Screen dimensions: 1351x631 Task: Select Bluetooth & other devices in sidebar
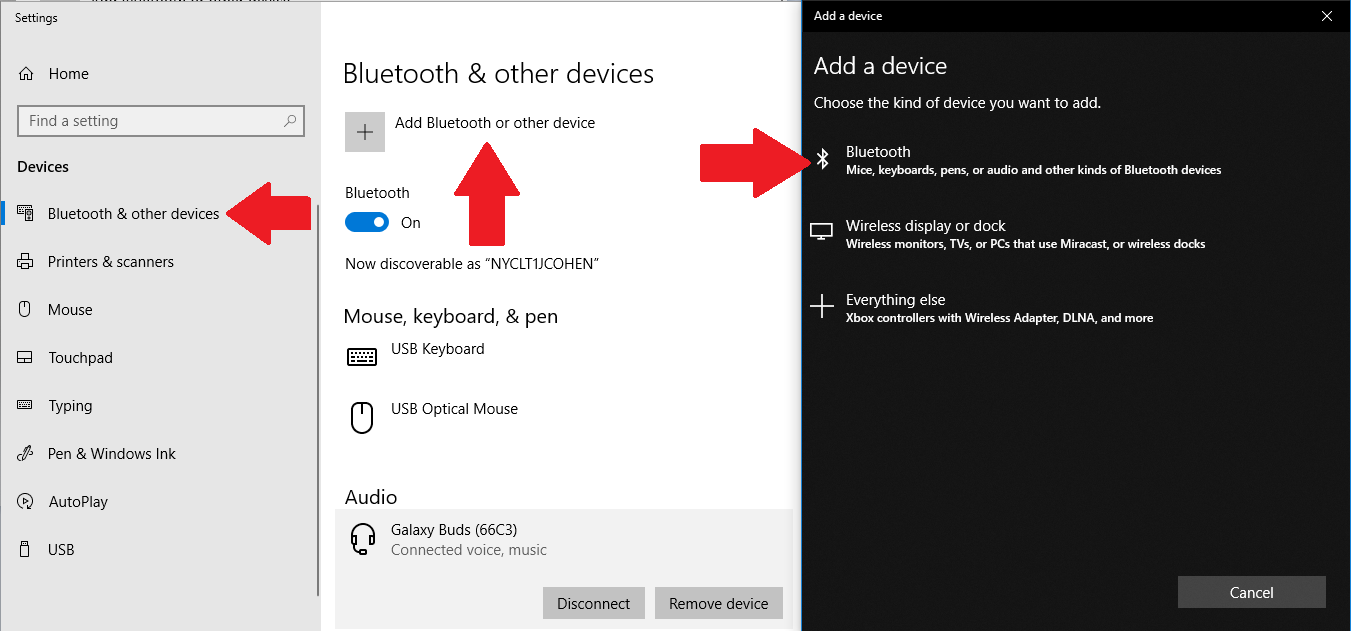pos(133,213)
